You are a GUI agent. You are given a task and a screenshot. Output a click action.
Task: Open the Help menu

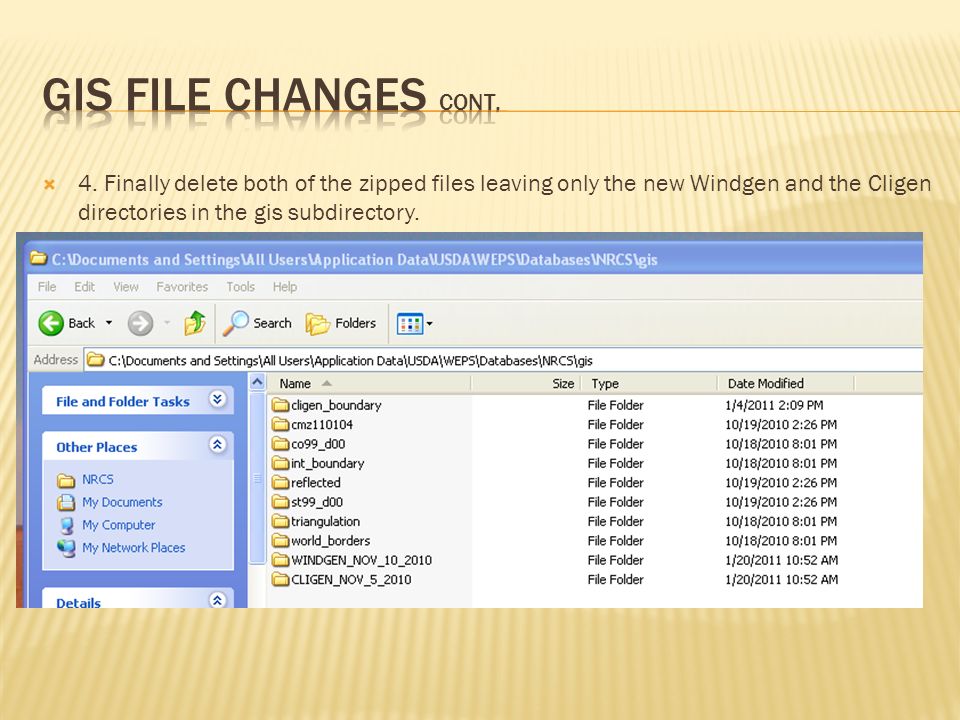(285, 287)
